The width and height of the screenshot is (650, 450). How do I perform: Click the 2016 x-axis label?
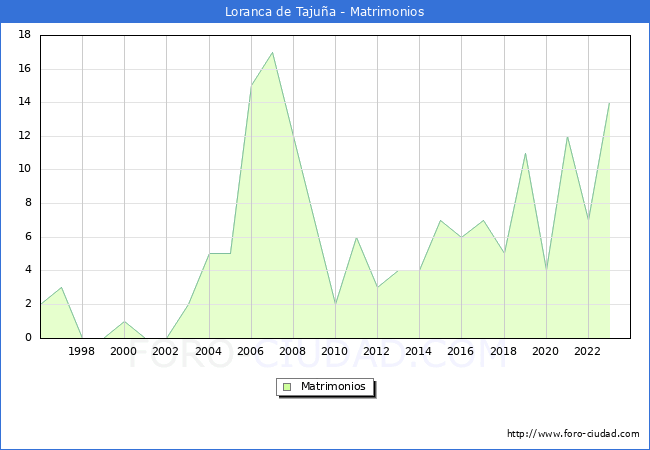click(461, 351)
